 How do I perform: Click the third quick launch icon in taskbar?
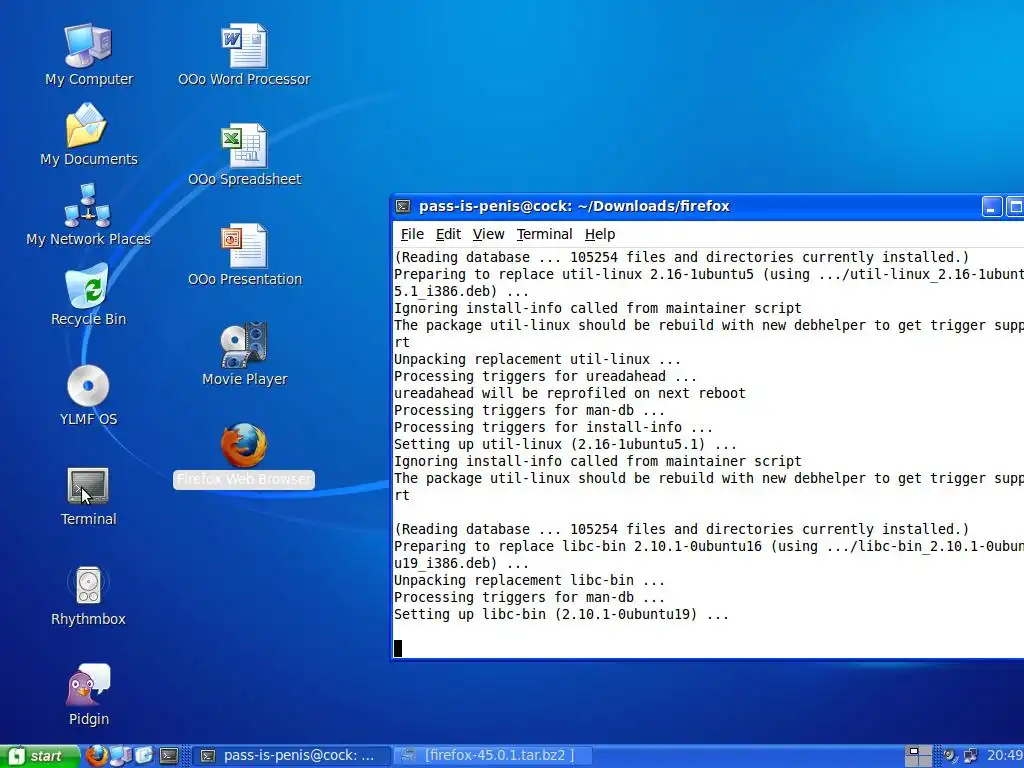coord(144,756)
